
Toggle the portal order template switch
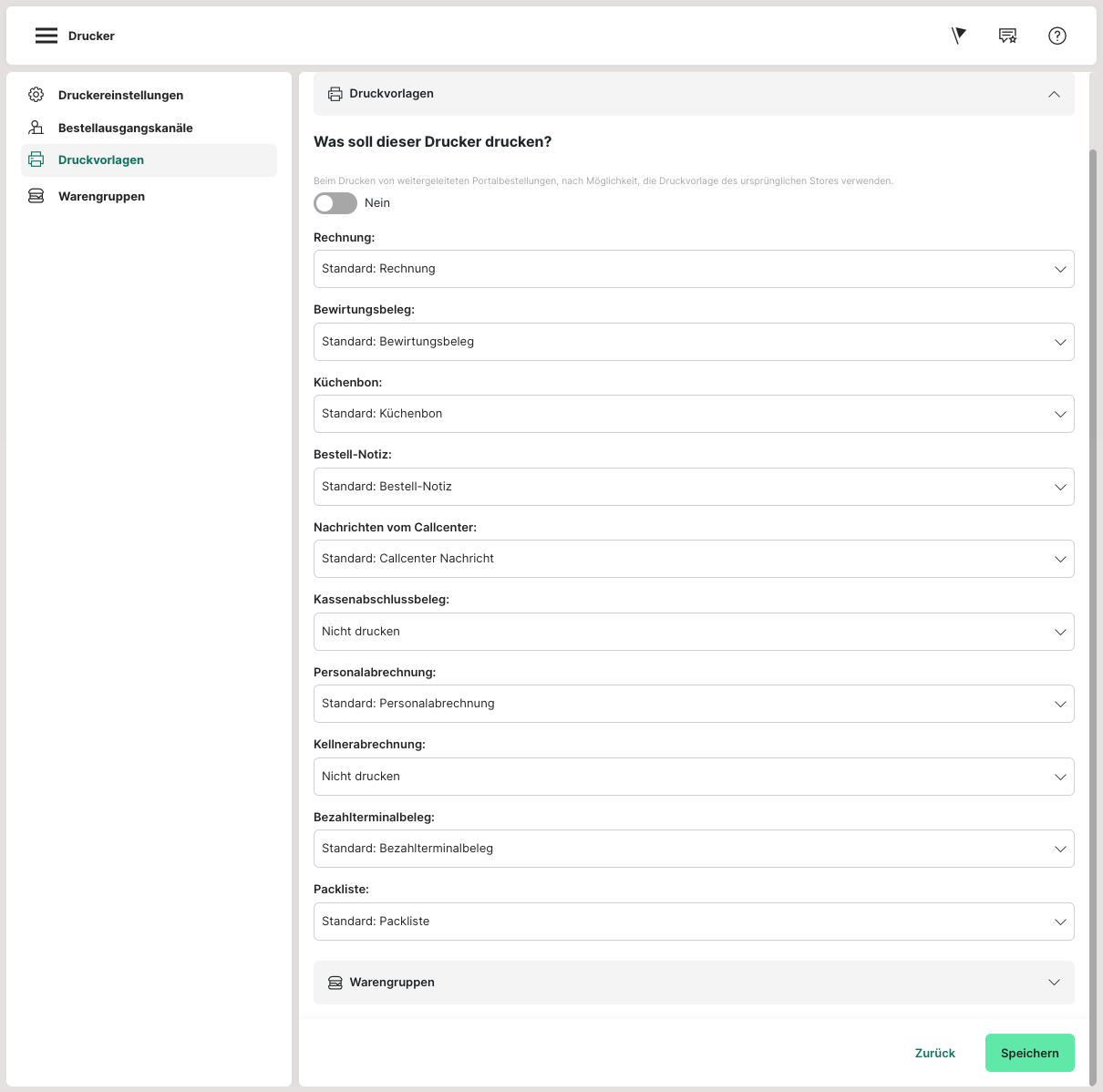click(x=335, y=203)
